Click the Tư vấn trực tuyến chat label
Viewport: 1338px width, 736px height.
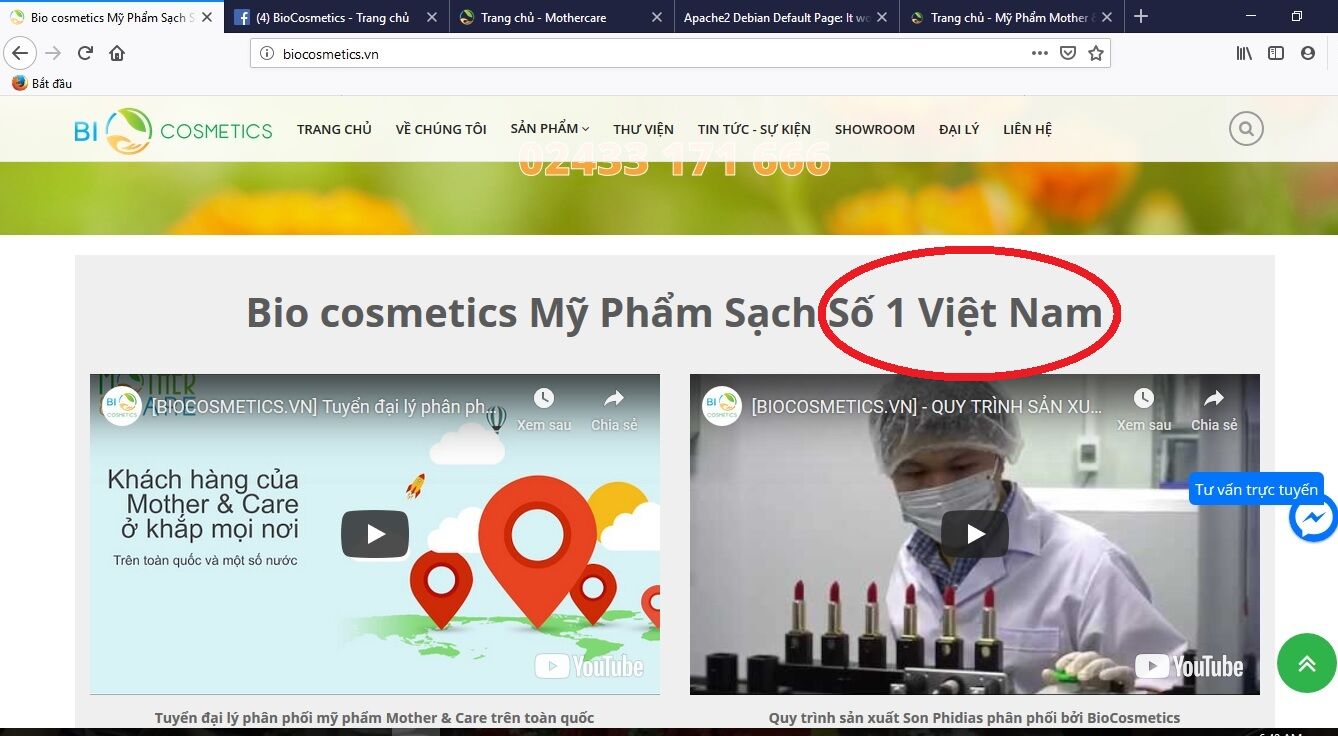pos(1256,489)
